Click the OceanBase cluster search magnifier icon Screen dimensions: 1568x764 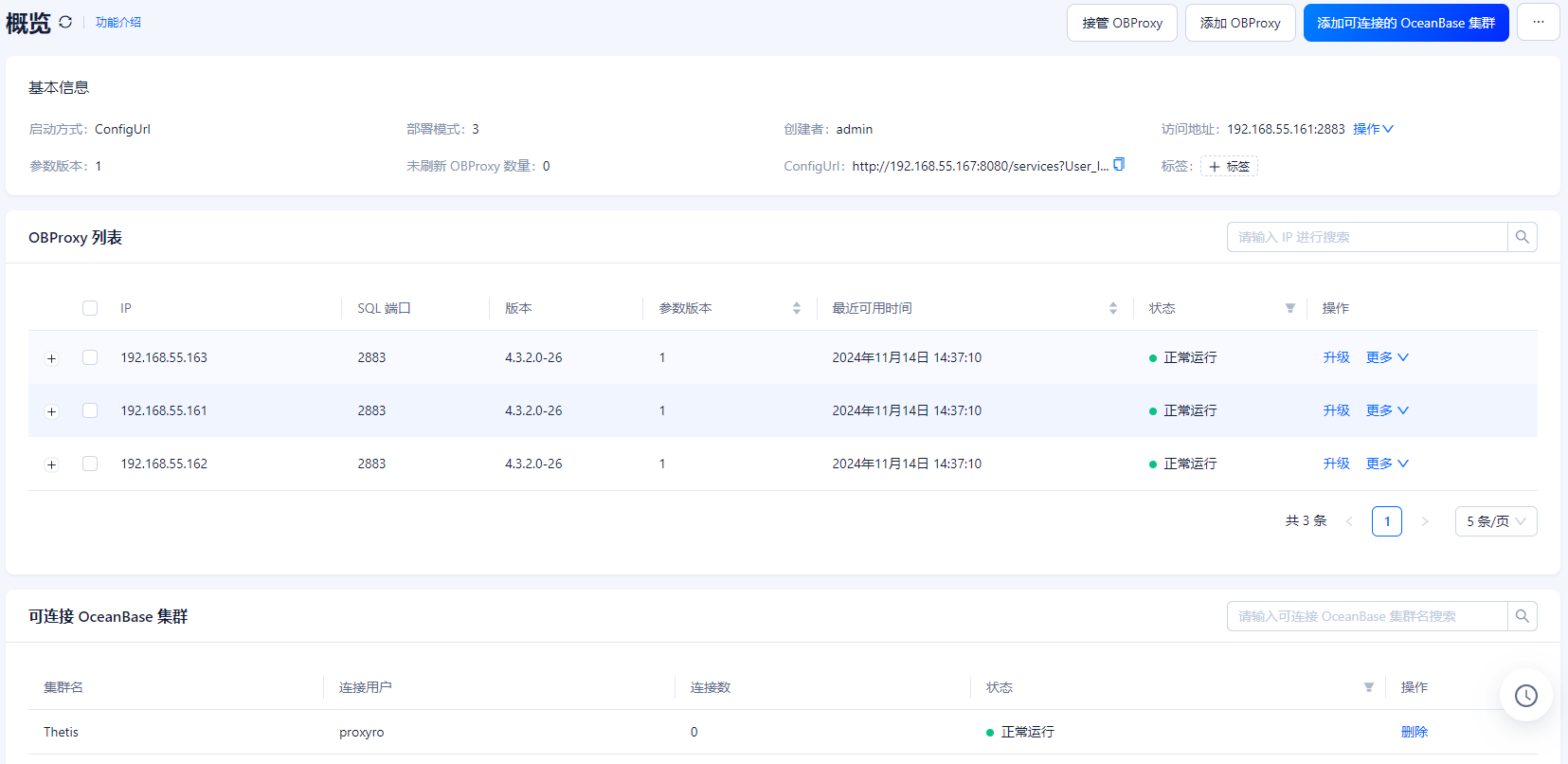[1522, 616]
